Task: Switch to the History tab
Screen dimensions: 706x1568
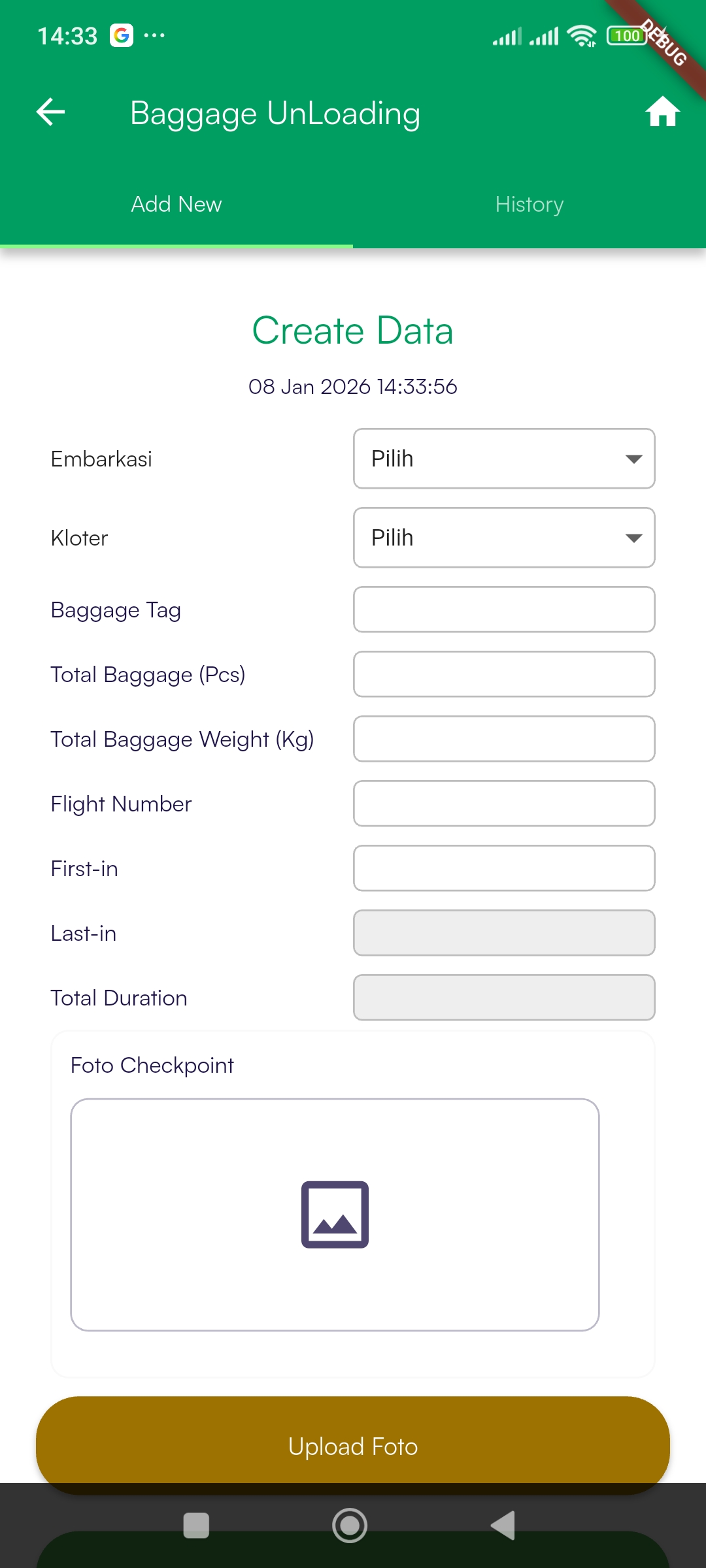Action: [x=529, y=204]
